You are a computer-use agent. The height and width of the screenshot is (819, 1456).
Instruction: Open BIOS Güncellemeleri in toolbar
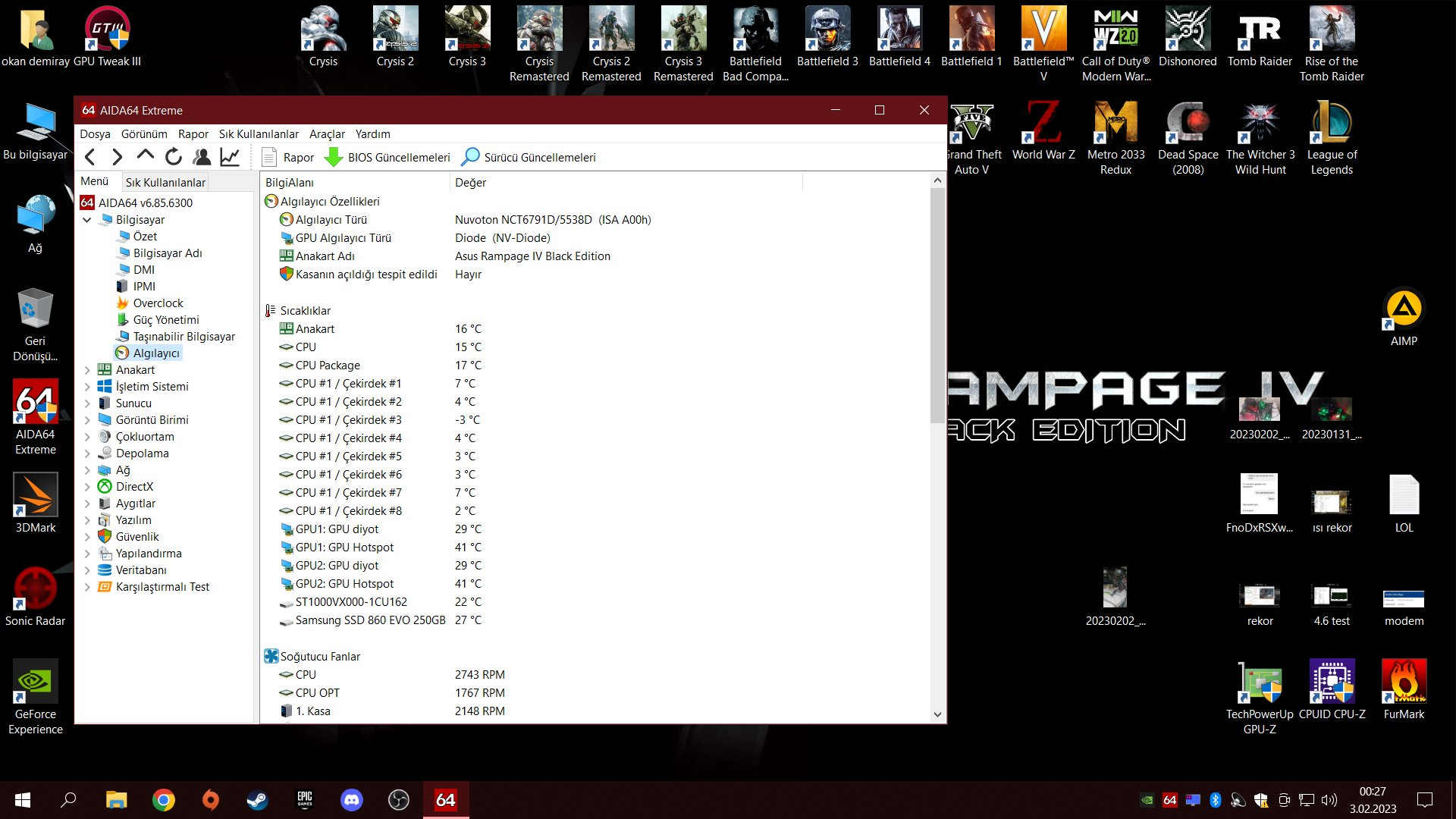point(388,157)
